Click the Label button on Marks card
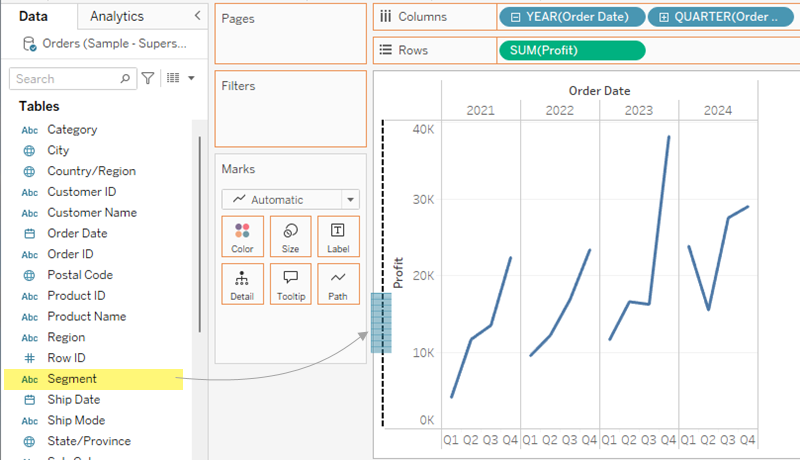This screenshot has width=800, height=460. (338, 236)
